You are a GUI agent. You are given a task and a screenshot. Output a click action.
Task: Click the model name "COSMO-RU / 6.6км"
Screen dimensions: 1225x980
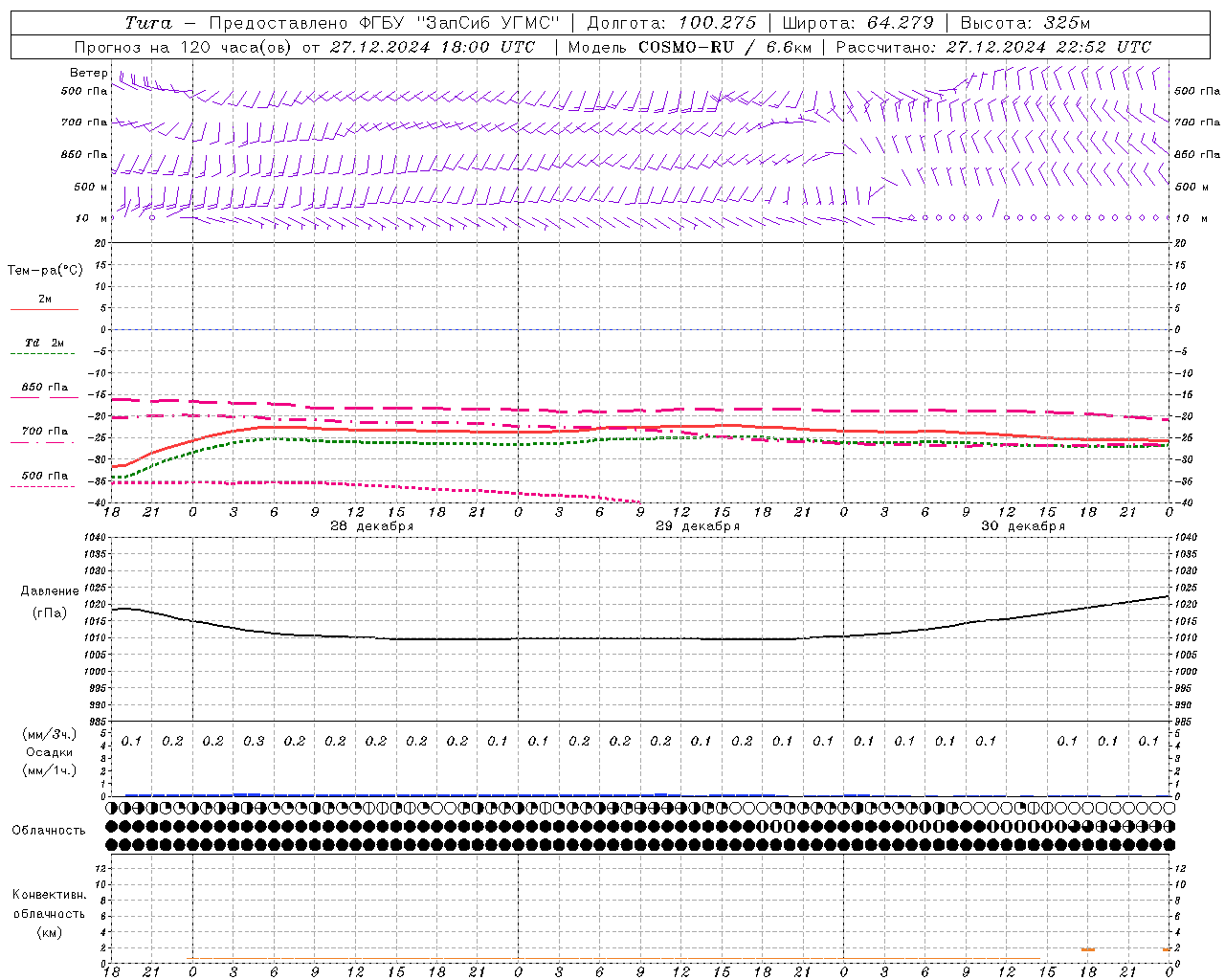coord(725,47)
